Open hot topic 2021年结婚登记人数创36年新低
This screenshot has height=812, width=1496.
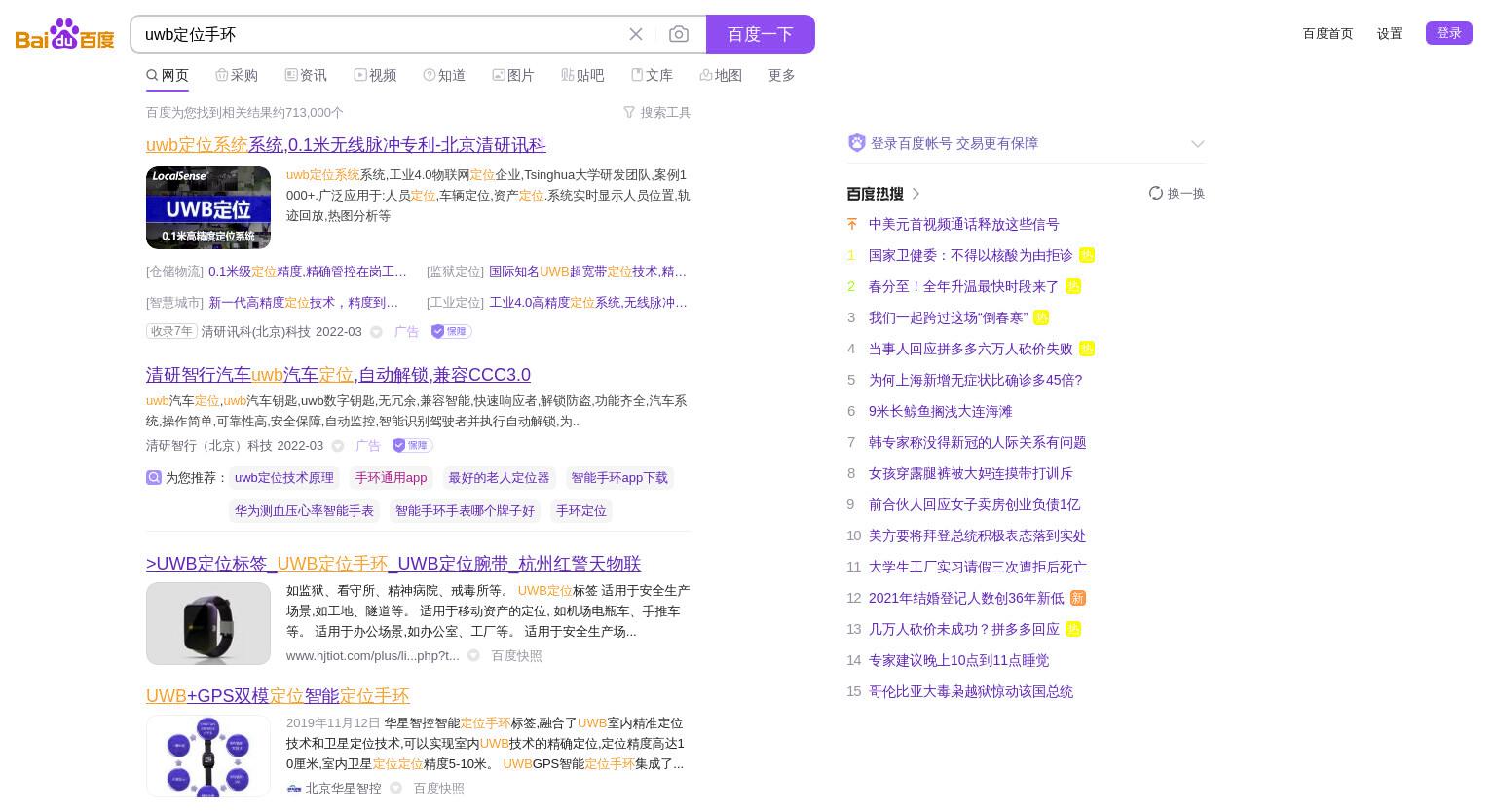966,598
